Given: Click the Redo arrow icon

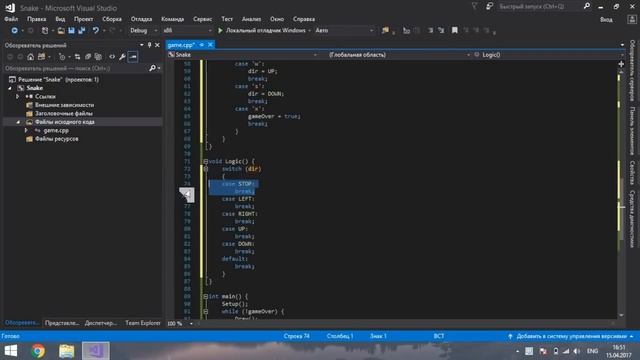Looking at the screenshot, I should [x=113, y=31].
